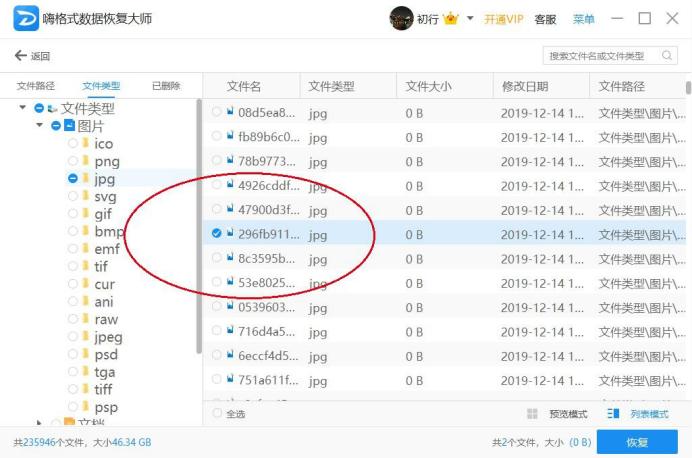Screen dimensions: 692x458
Task: Toggle the jpg type checkbox
Action: [73, 178]
